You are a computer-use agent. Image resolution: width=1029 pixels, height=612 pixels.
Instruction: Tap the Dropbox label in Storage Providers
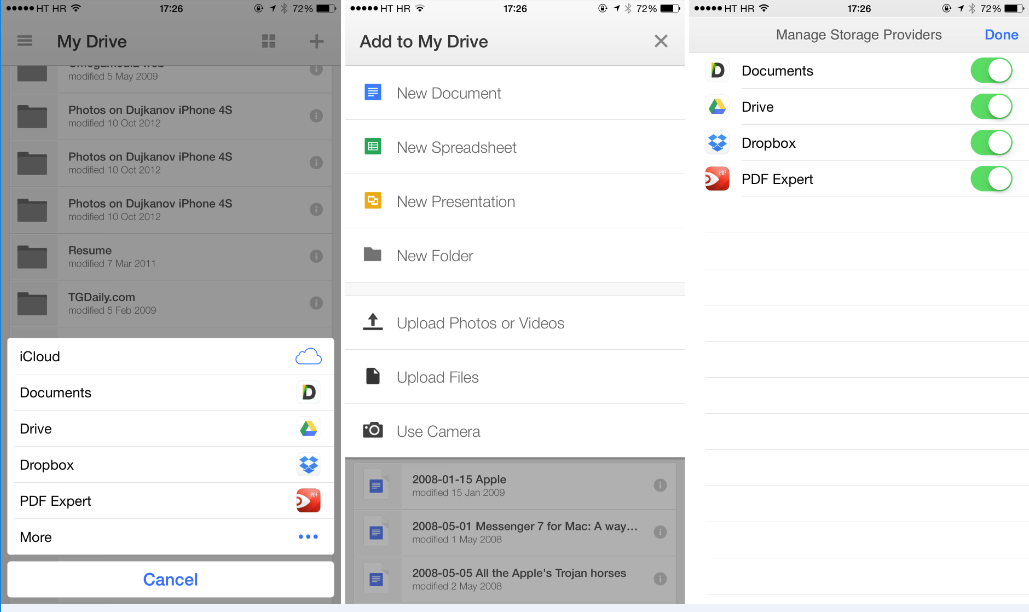[768, 143]
